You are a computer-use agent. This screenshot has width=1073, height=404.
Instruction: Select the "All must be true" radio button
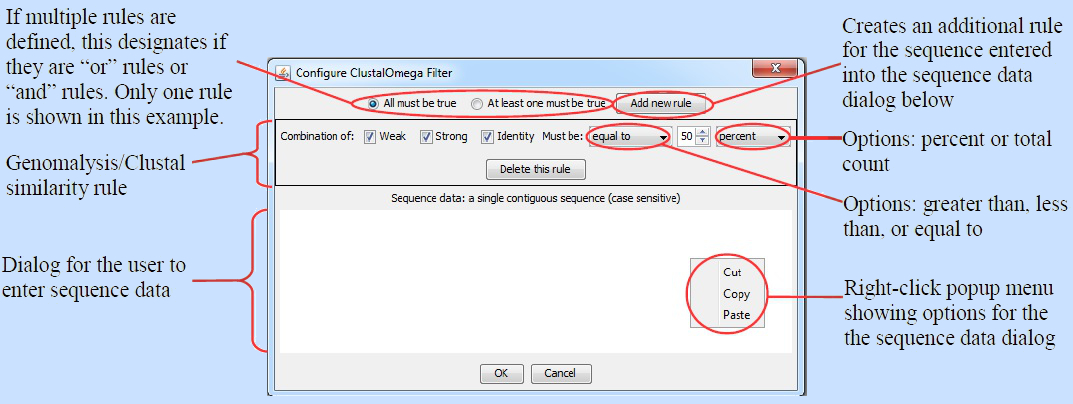coord(373,104)
